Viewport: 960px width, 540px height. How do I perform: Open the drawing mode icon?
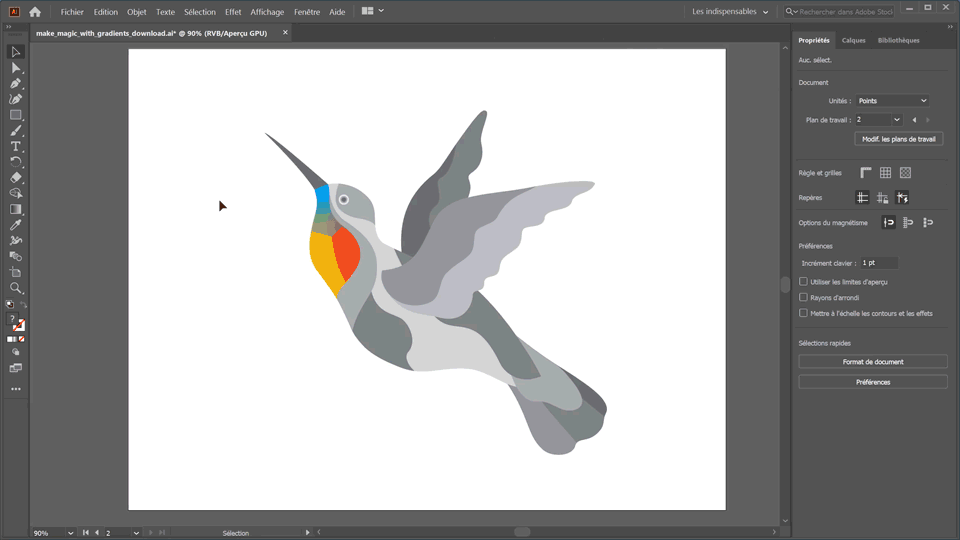tap(16, 352)
